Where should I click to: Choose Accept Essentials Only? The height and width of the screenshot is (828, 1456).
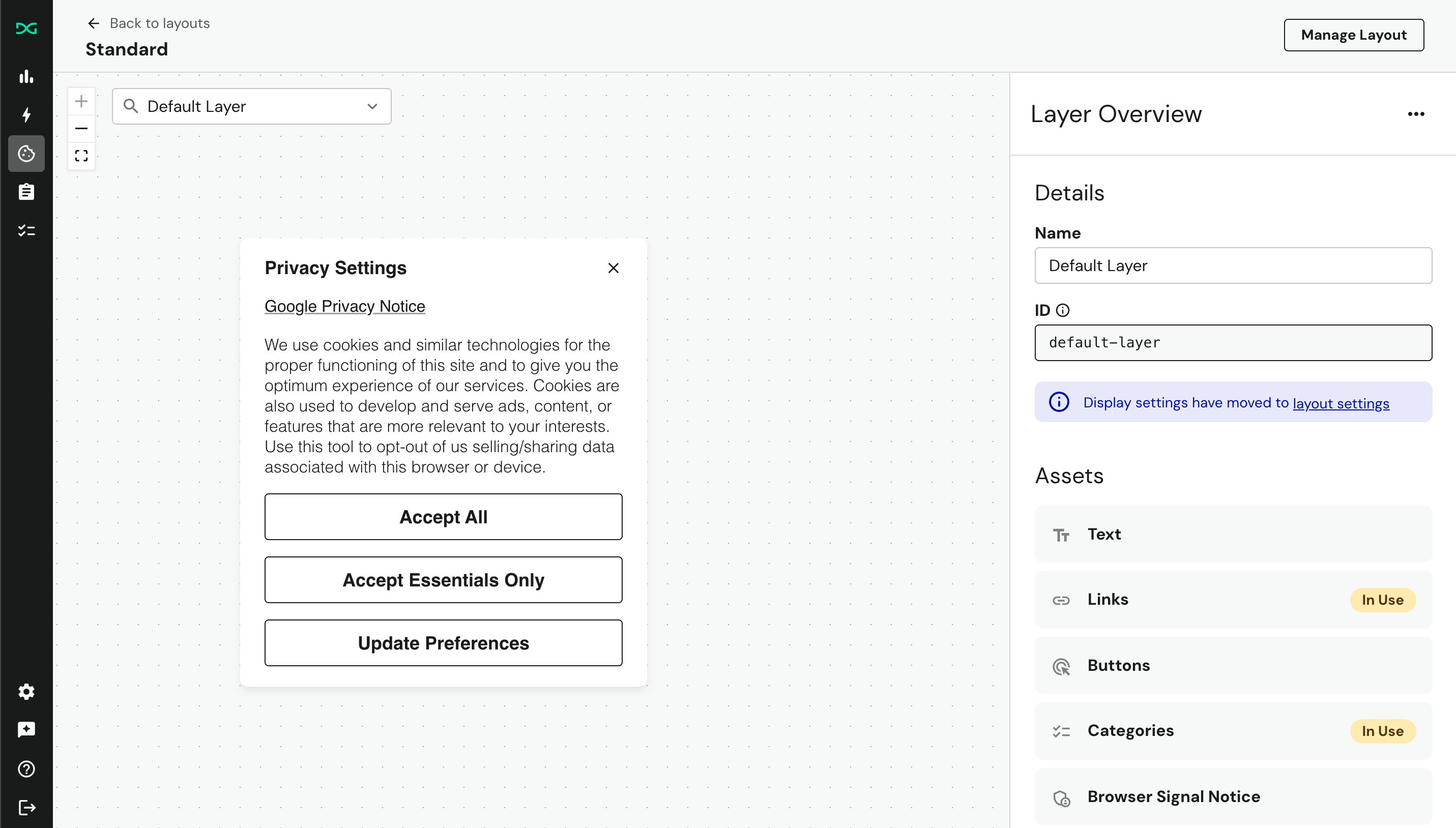(443, 579)
